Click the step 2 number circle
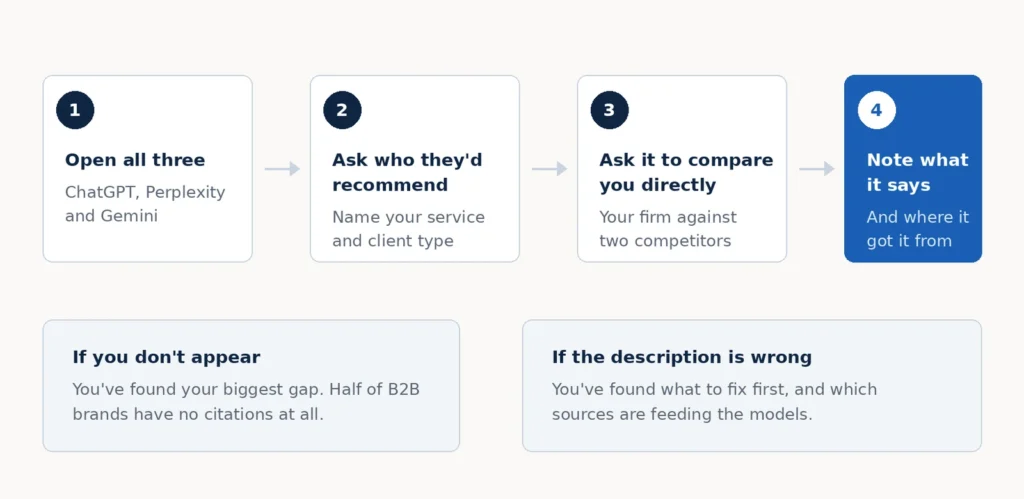This screenshot has width=1024, height=499. pos(342,110)
